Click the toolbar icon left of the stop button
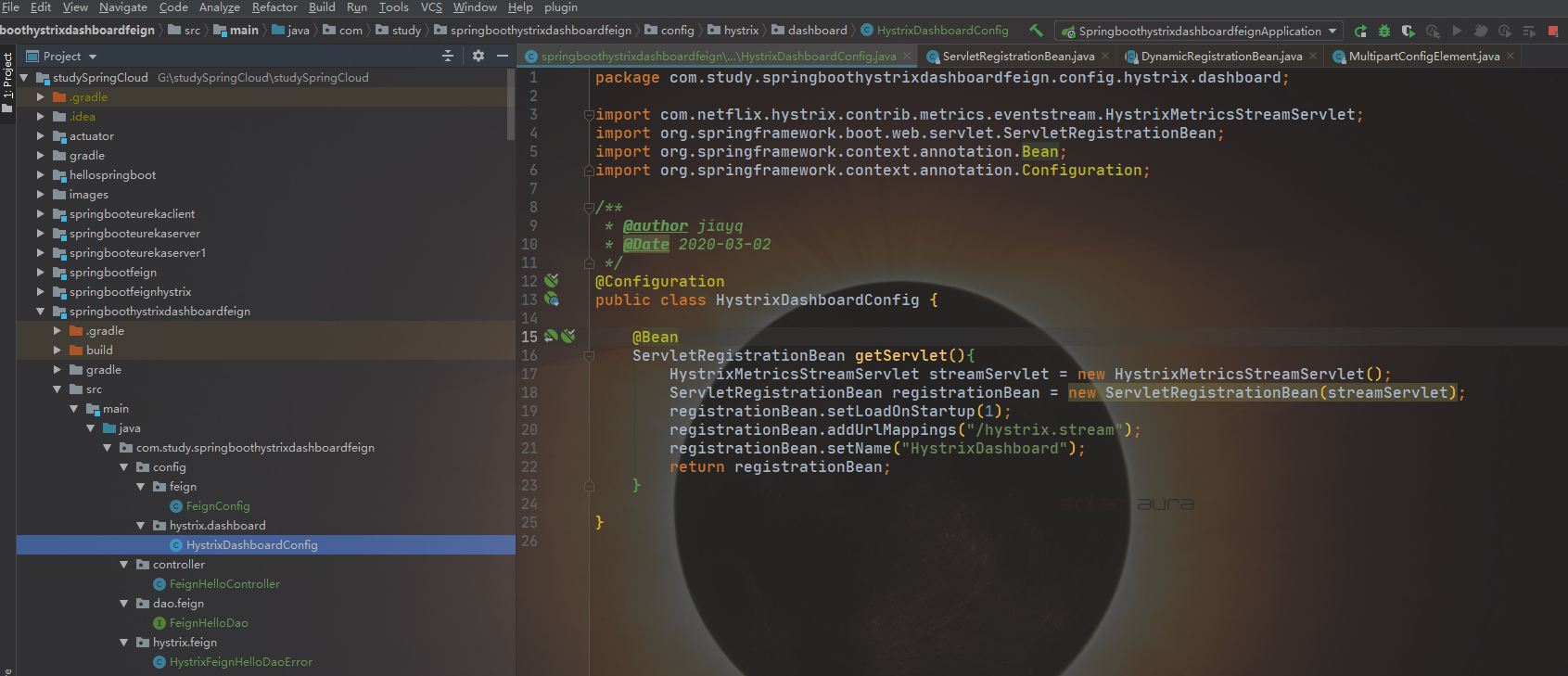Screen dimensions: 1568x676 tap(1529, 31)
